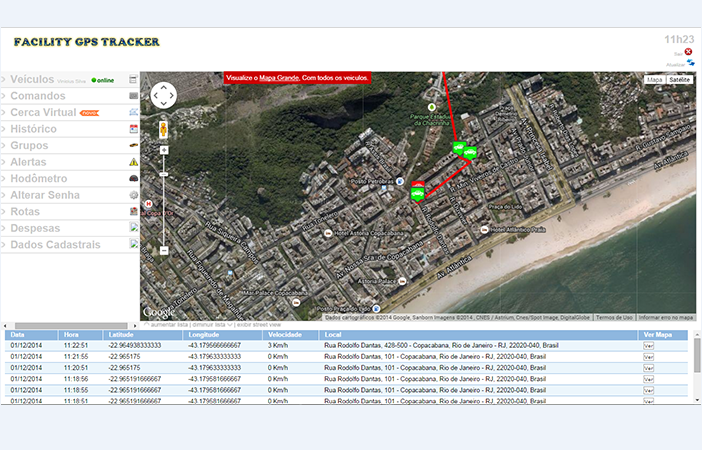Open the Rotas menu item

click(x=25, y=212)
